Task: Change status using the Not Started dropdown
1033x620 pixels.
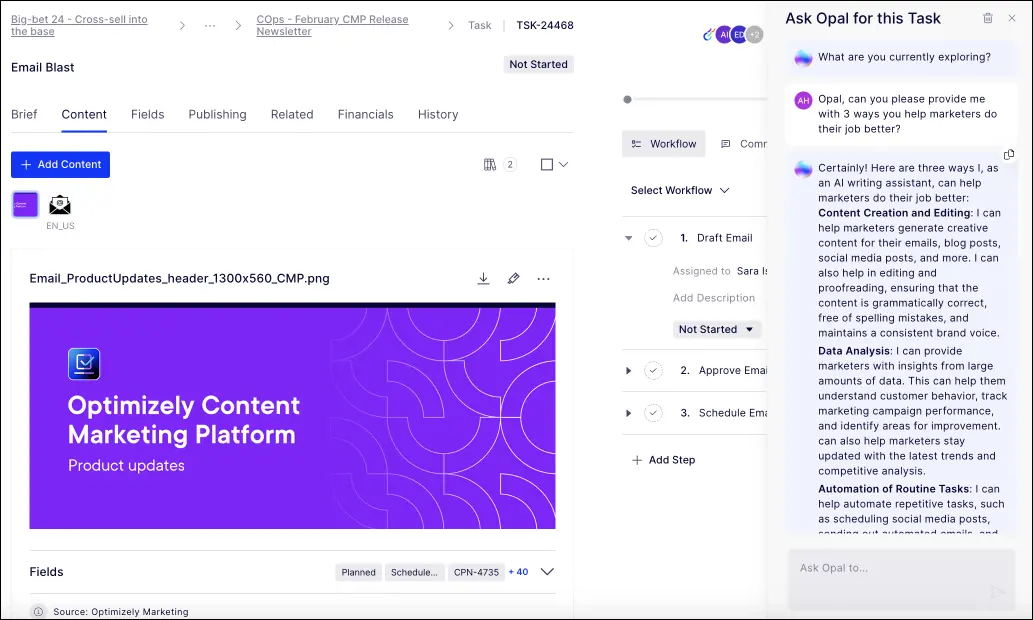Action: point(717,329)
